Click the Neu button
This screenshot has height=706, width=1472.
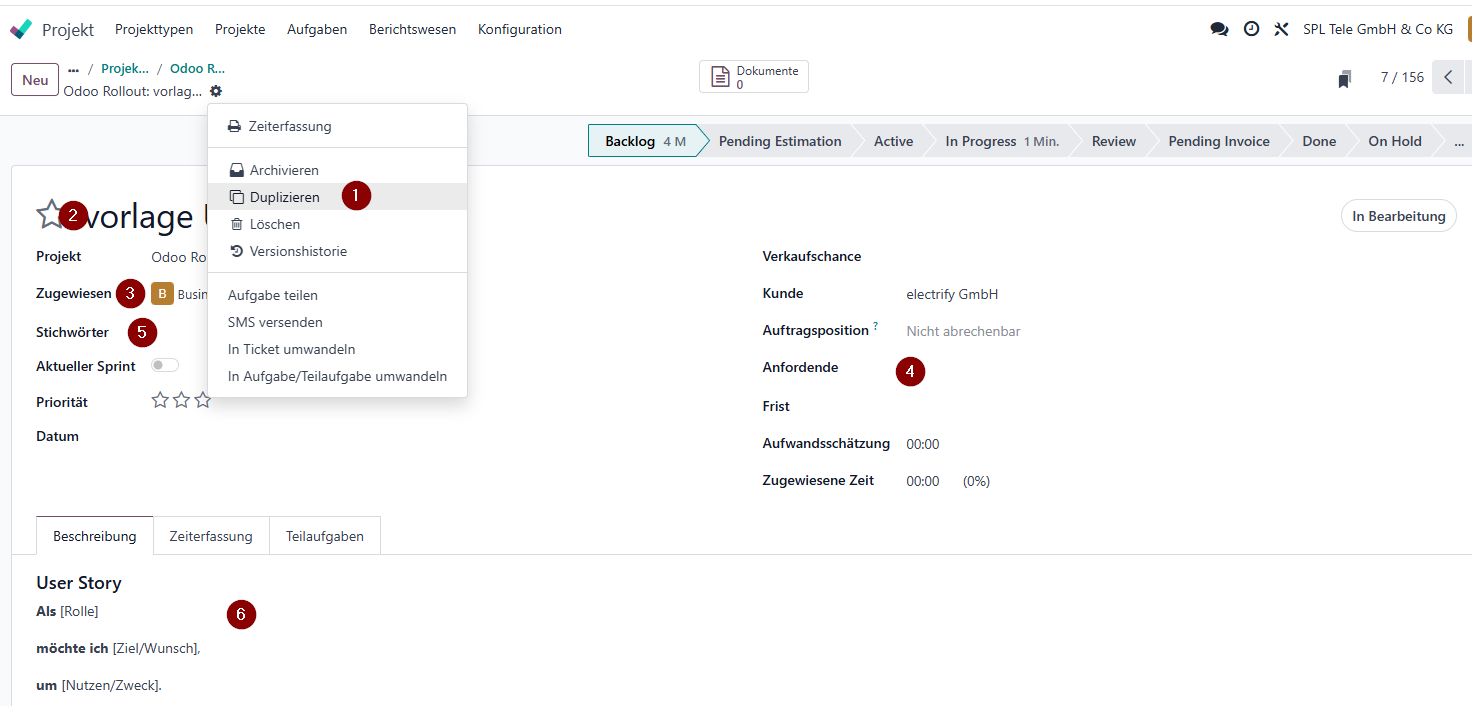pyautogui.click(x=35, y=80)
